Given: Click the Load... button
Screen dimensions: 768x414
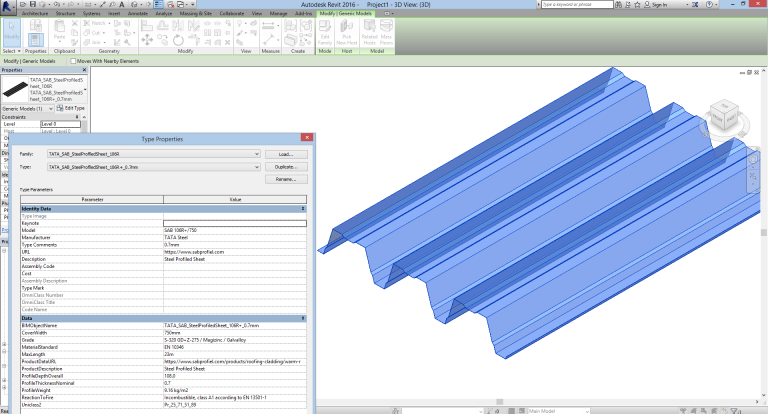Looking at the screenshot, I should [x=285, y=154].
